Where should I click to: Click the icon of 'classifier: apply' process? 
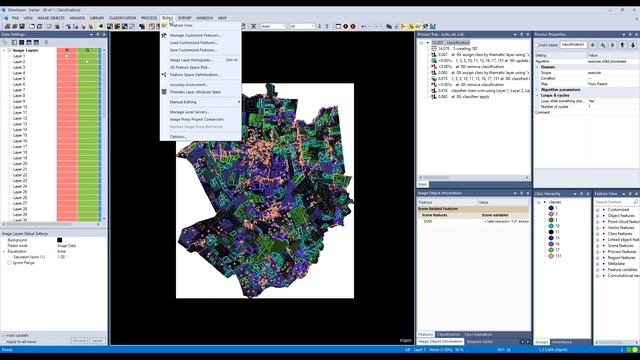click(434, 97)
